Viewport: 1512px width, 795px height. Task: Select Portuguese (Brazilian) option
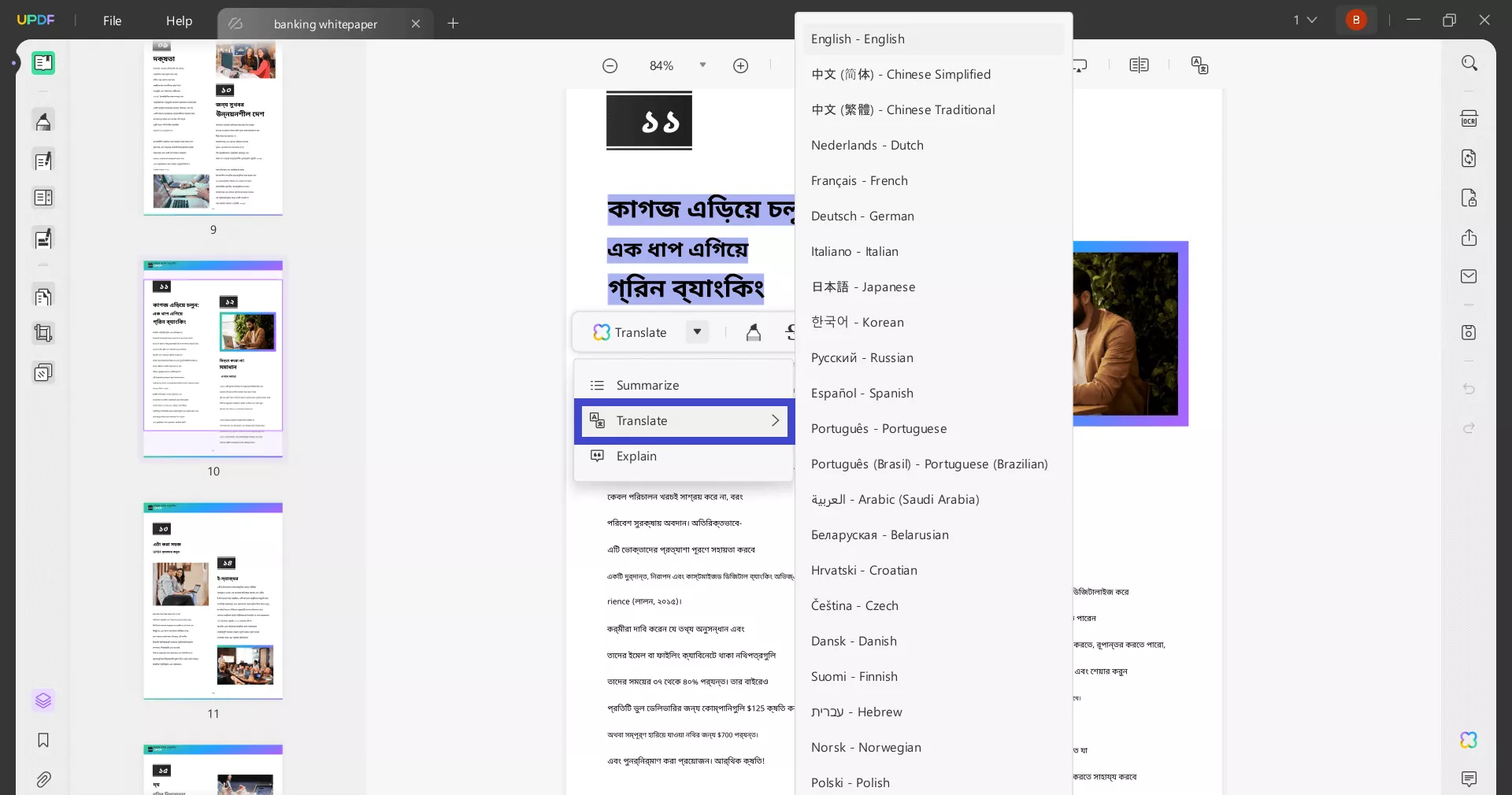[x=933, y=464]
